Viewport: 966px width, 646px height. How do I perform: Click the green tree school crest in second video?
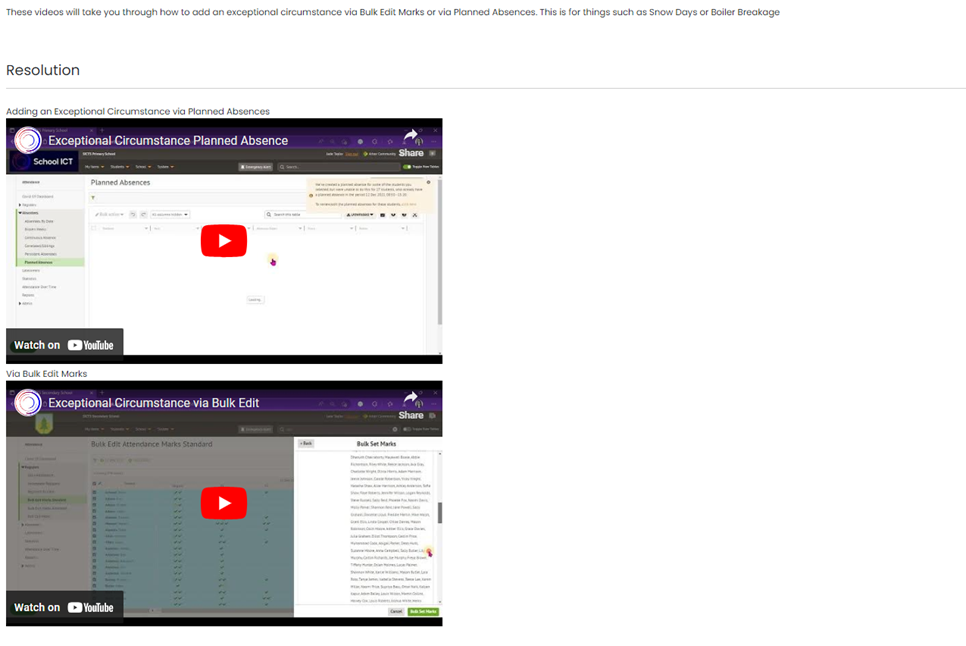(x=45, y=424)
